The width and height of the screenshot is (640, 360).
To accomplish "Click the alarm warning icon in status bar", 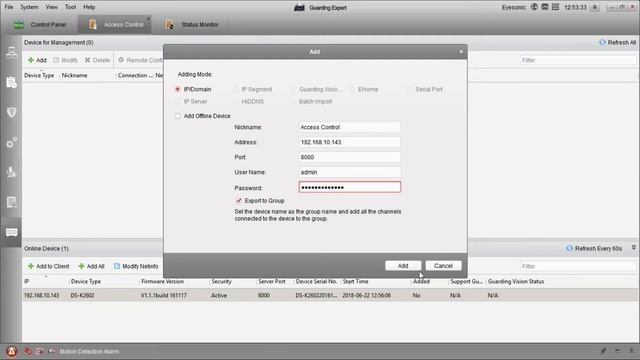I will click(x=11, y=351).
